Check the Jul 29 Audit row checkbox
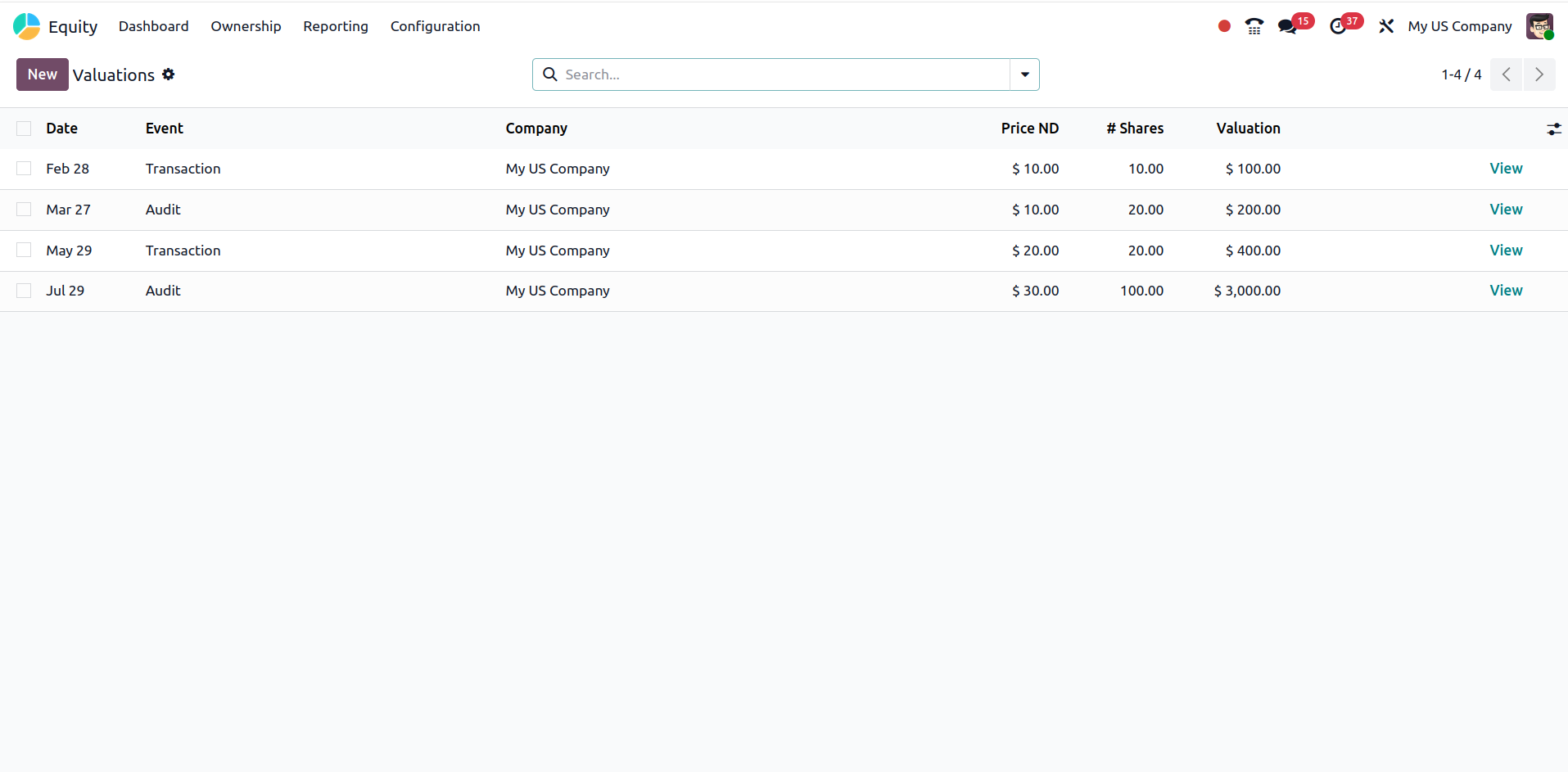 point(24,291)
